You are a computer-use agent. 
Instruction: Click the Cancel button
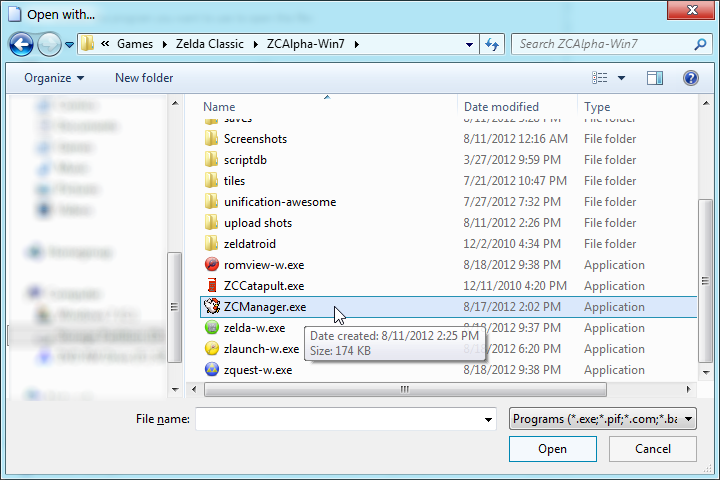click(652, 449)
